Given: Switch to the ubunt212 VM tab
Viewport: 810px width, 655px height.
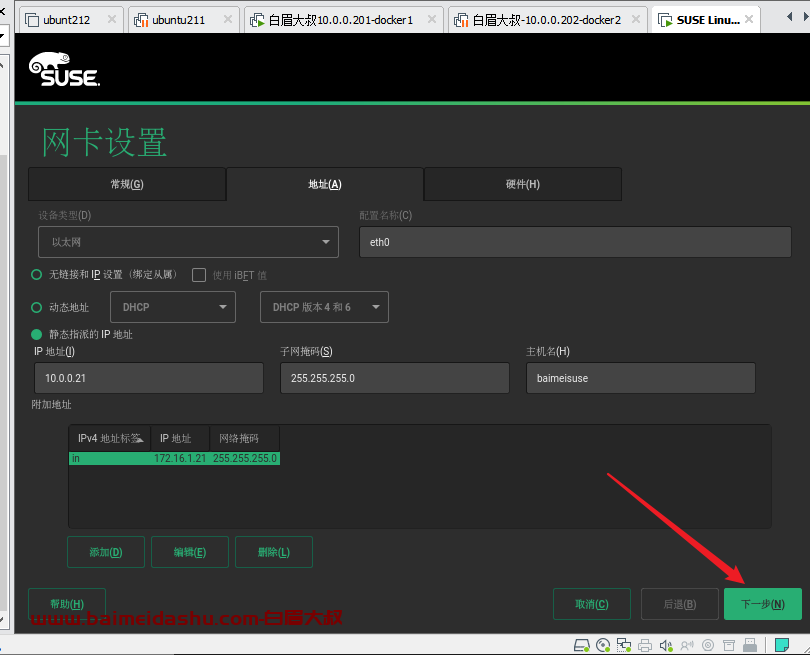Looking at the screenshot, I should pyautogui.click(x=72, y=20).
